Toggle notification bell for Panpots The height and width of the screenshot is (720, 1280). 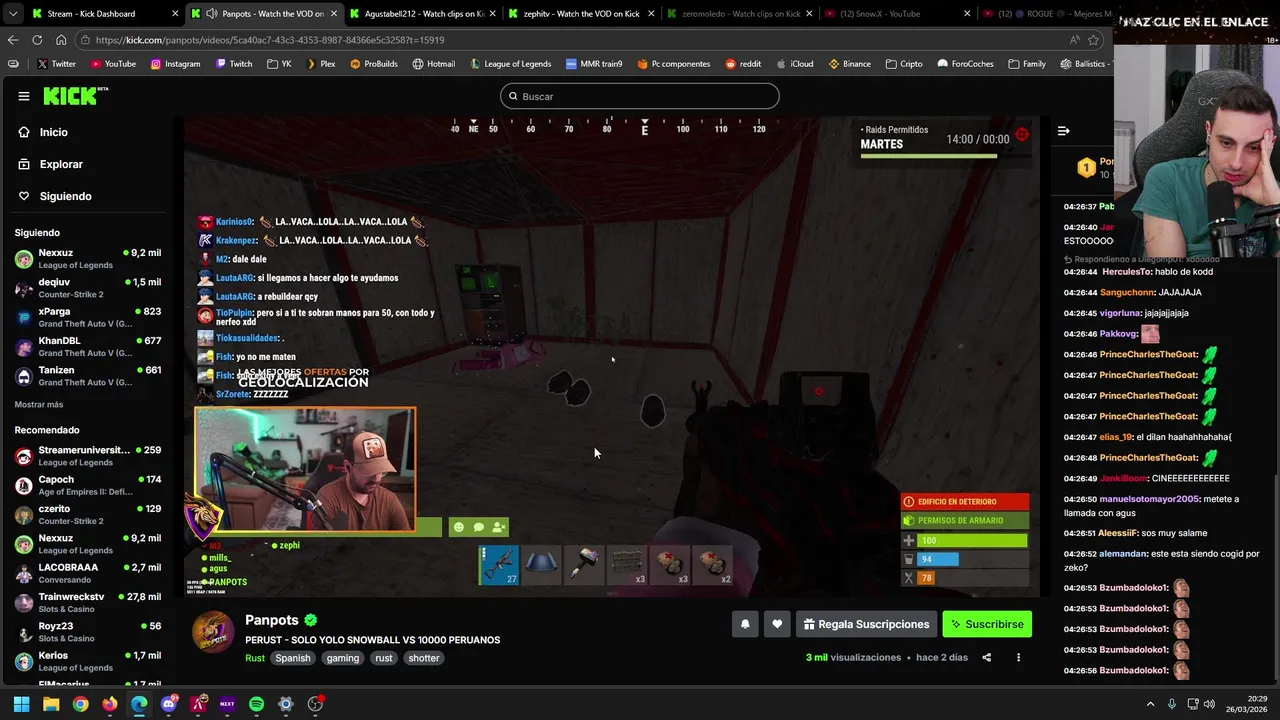[x=745, y=624]
